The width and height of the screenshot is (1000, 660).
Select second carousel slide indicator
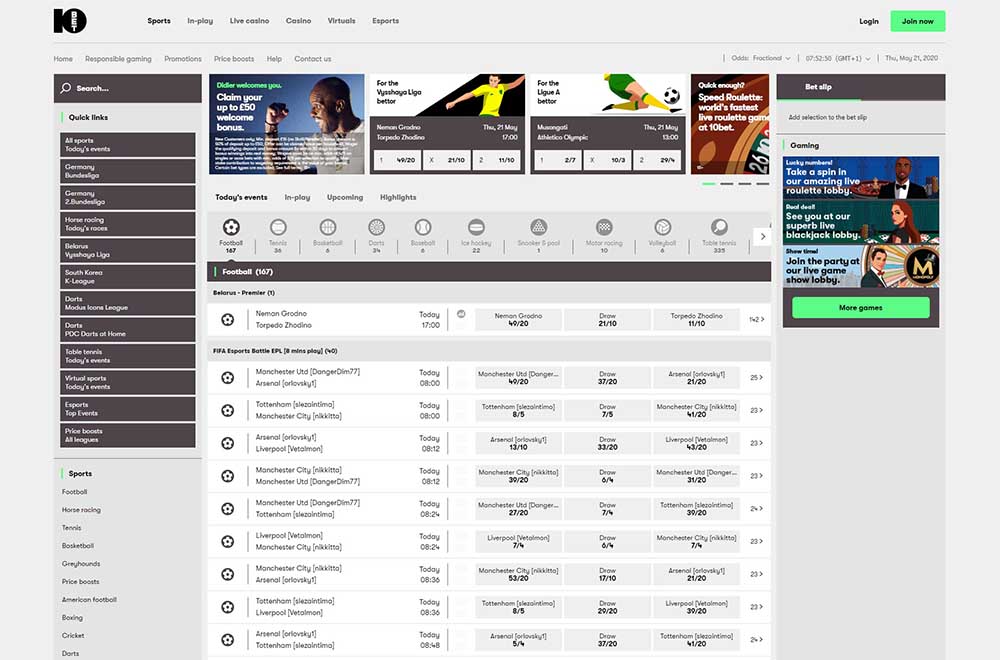tap(727, 184)
